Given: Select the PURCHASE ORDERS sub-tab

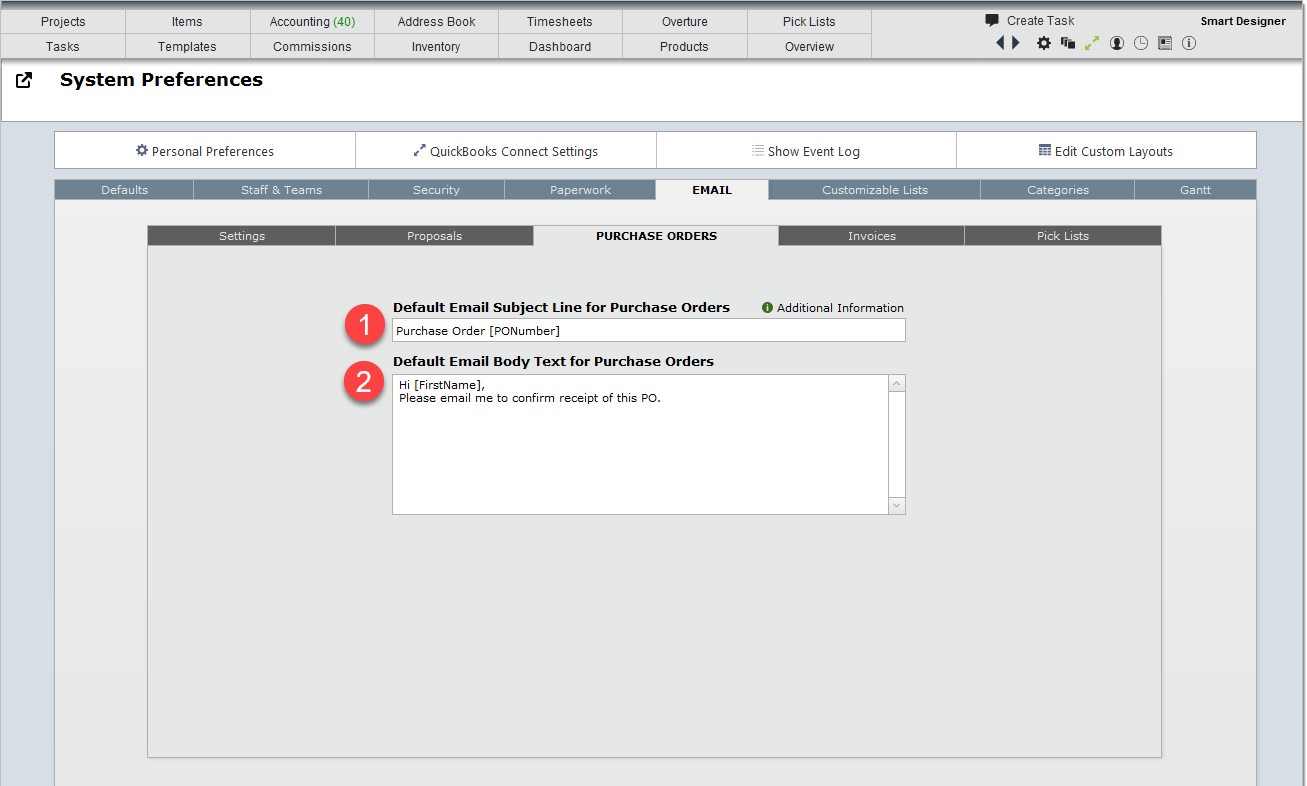Looking at the screenshot, I should tap(657, 236).
